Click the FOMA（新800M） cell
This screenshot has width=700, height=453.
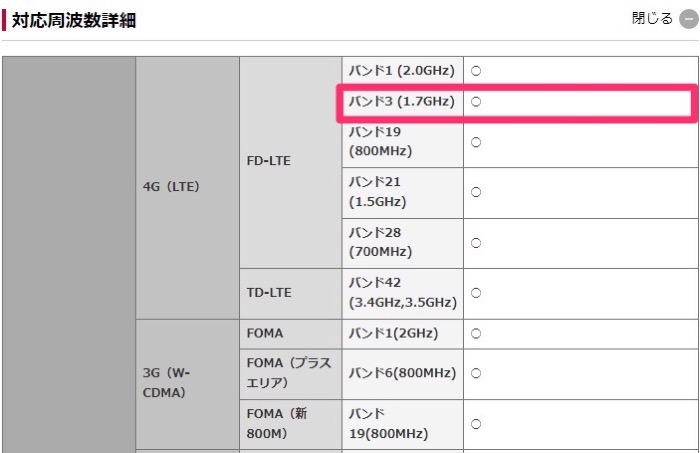(x=290, y=424)
